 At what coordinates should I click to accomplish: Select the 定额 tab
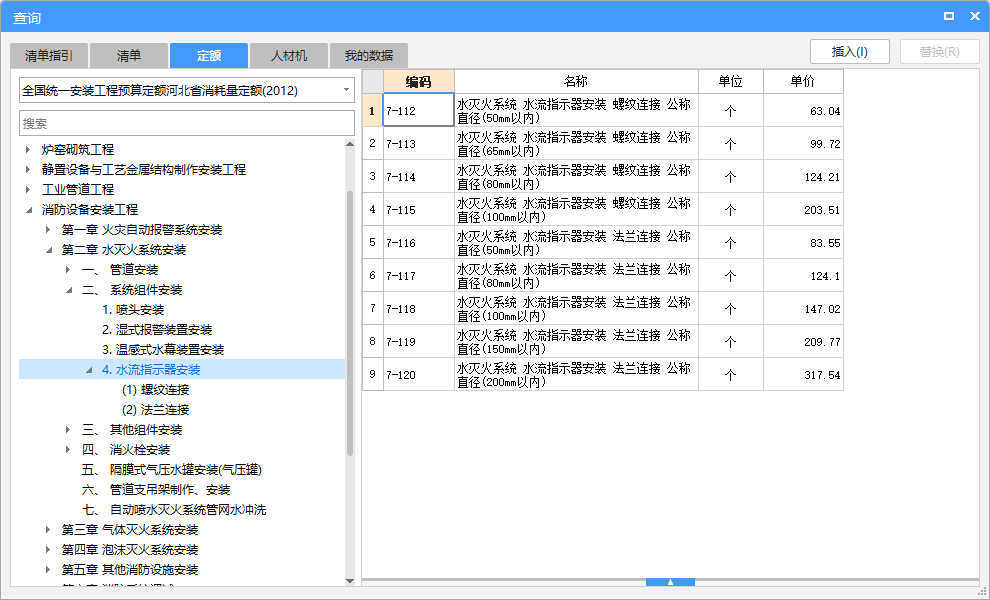pyautogui.click(x=209, y=56)
